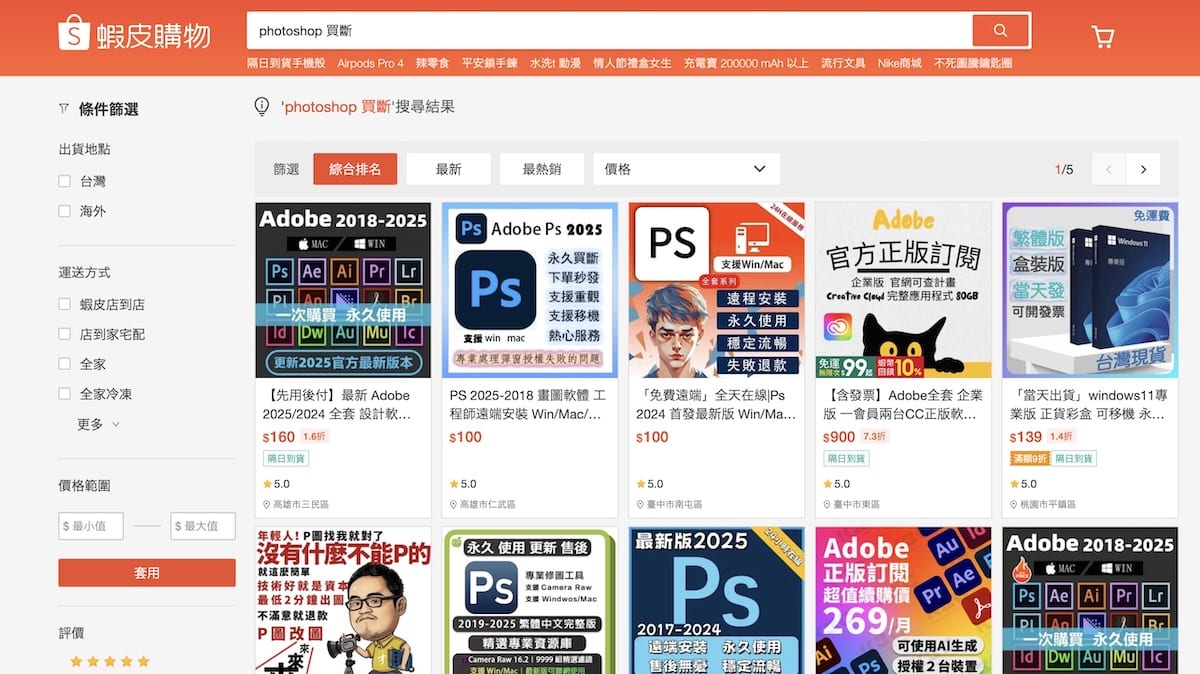Click the 套用 apply button
Screen dimensions: 1200x674
[x=146, y=573]
